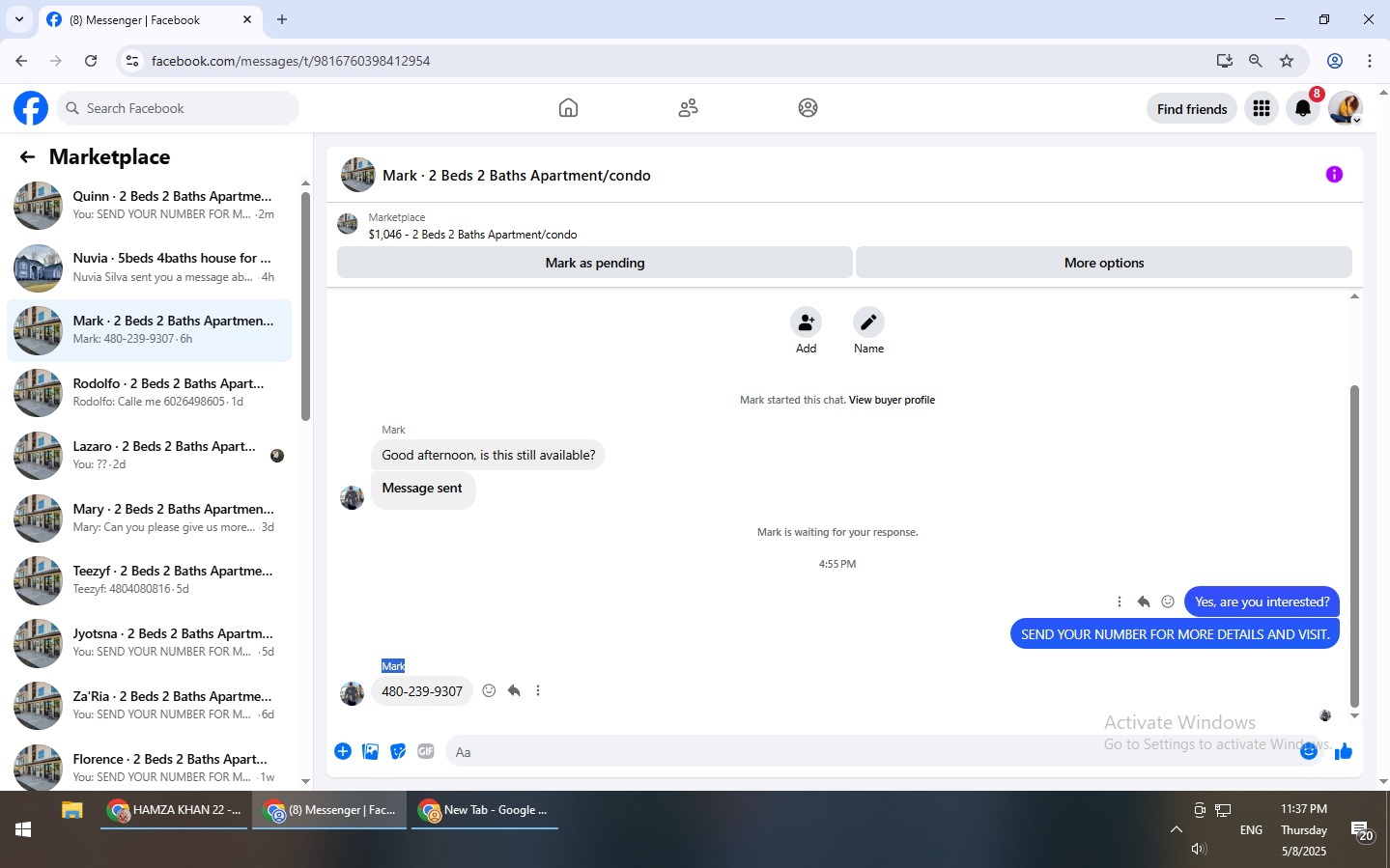Image resolution: width=1390 pixels, height=868 pixels.
Task: Reply to the 480-239-9307 message
Action: 514,690
